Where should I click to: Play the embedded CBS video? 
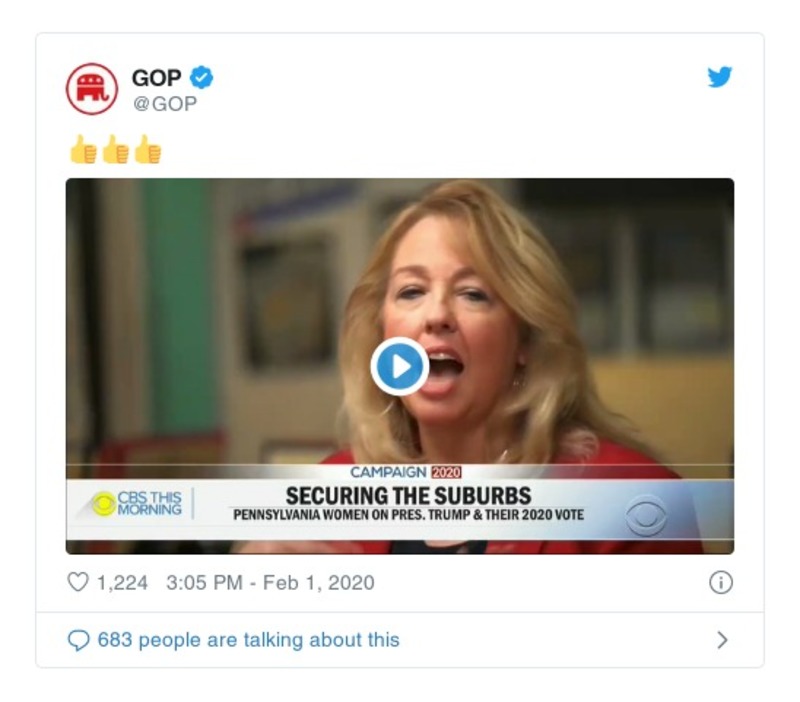[400, 367]
